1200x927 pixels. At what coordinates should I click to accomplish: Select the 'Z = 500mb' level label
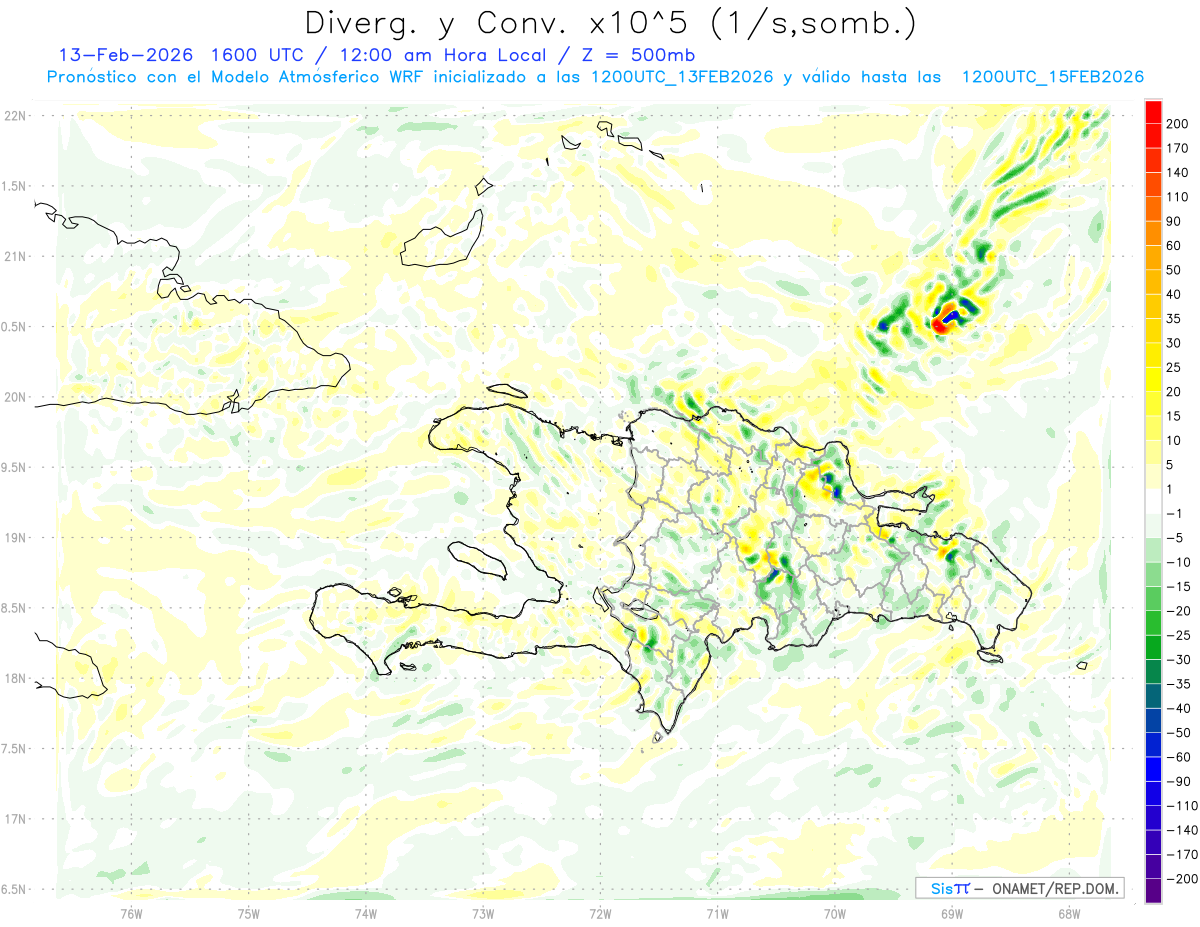tap(640, 55)
